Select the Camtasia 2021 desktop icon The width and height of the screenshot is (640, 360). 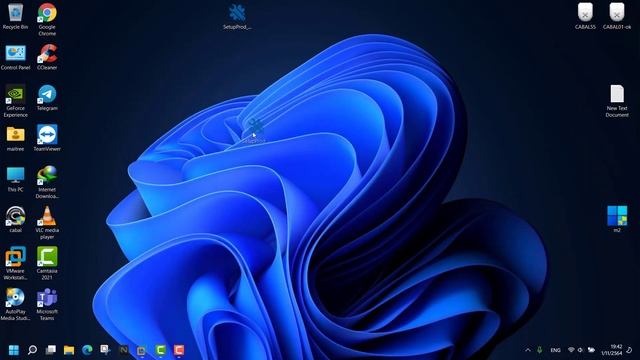[47, 263]
